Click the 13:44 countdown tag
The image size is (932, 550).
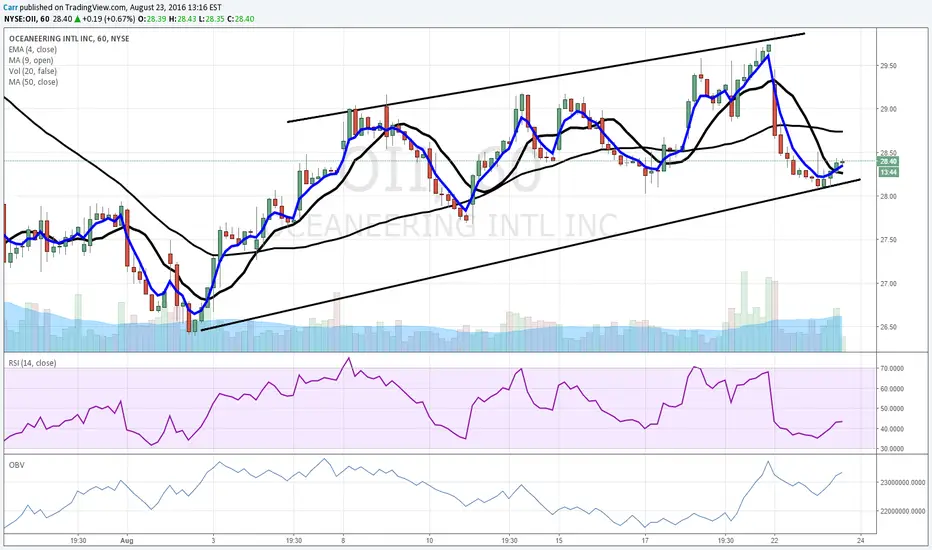pyautogui.click(x=888, y=172)
